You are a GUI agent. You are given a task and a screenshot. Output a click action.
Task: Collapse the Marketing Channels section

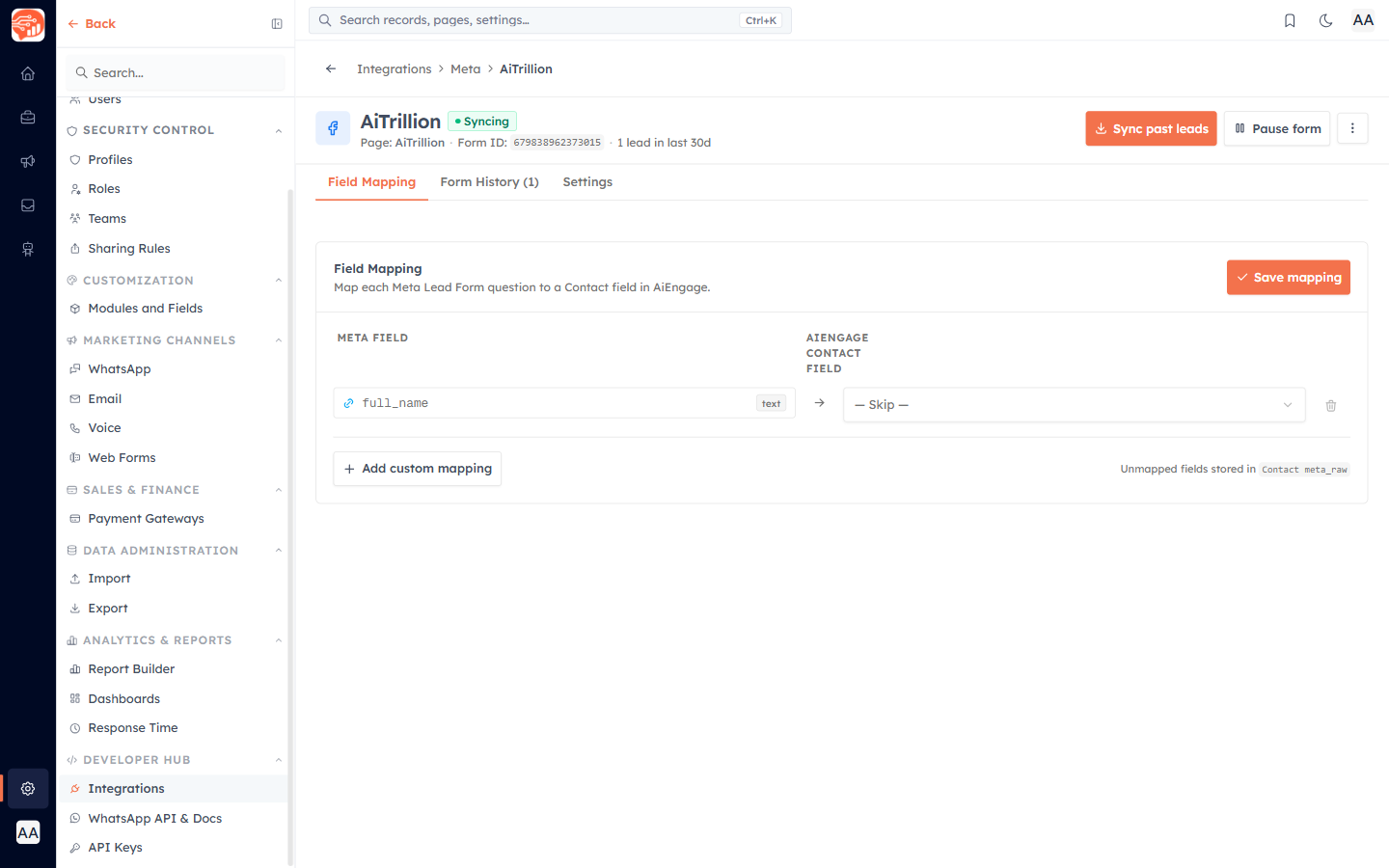(279, 340)
